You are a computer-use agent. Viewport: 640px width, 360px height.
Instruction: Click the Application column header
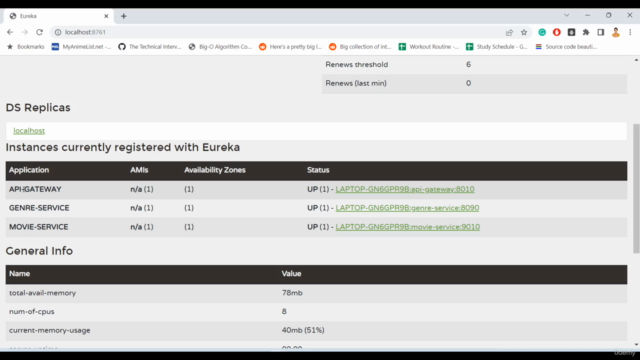(29, 170)
